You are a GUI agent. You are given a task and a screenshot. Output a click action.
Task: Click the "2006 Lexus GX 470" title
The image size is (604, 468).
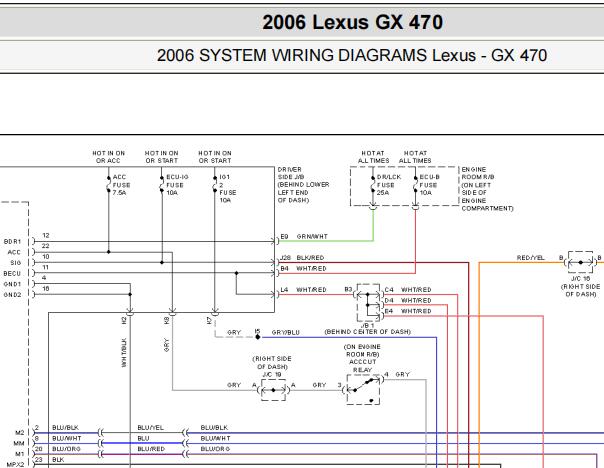[352, 22]
